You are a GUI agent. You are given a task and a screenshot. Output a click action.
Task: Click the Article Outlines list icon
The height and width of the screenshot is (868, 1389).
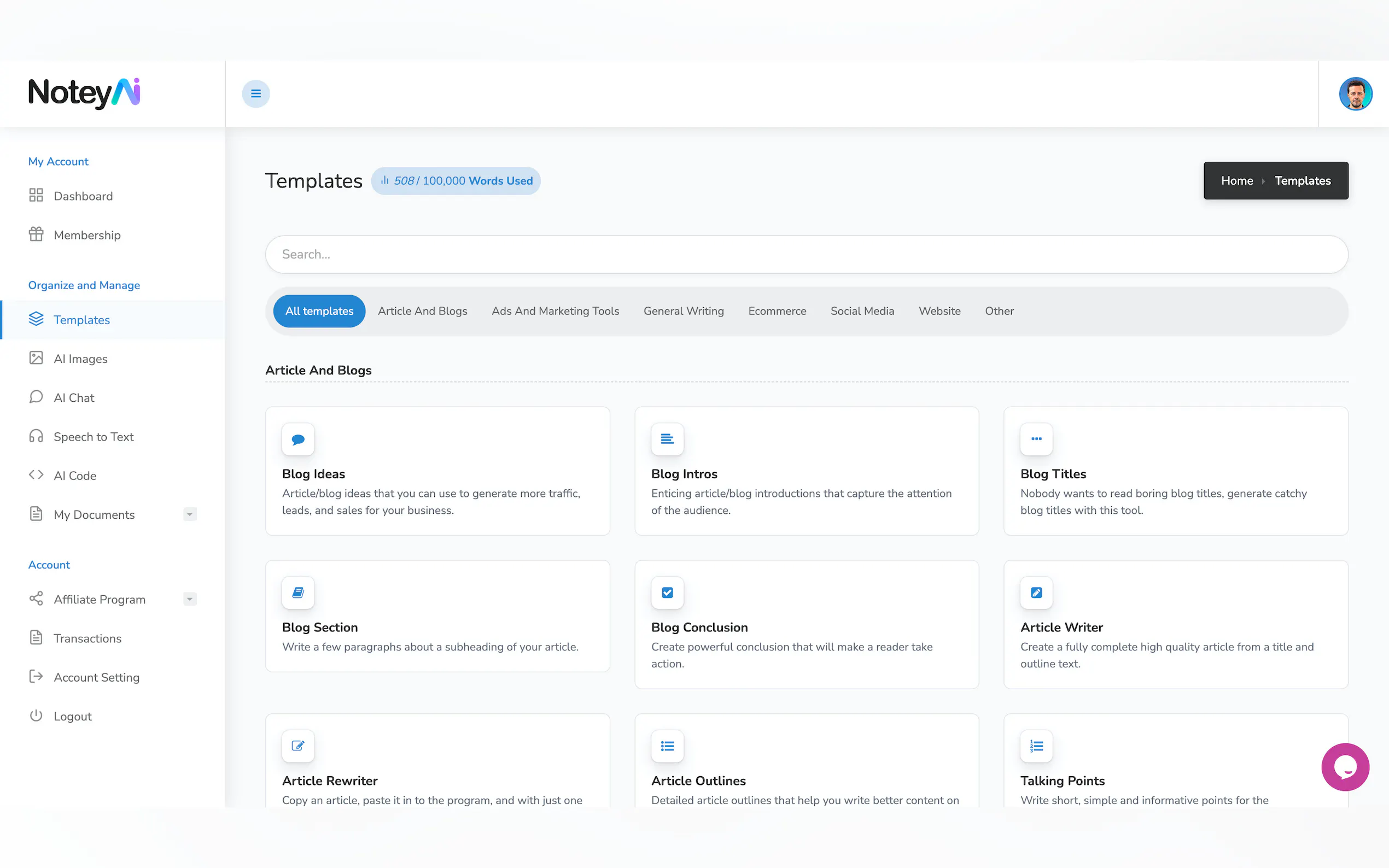pyautogui.click(x=667, y=746)
